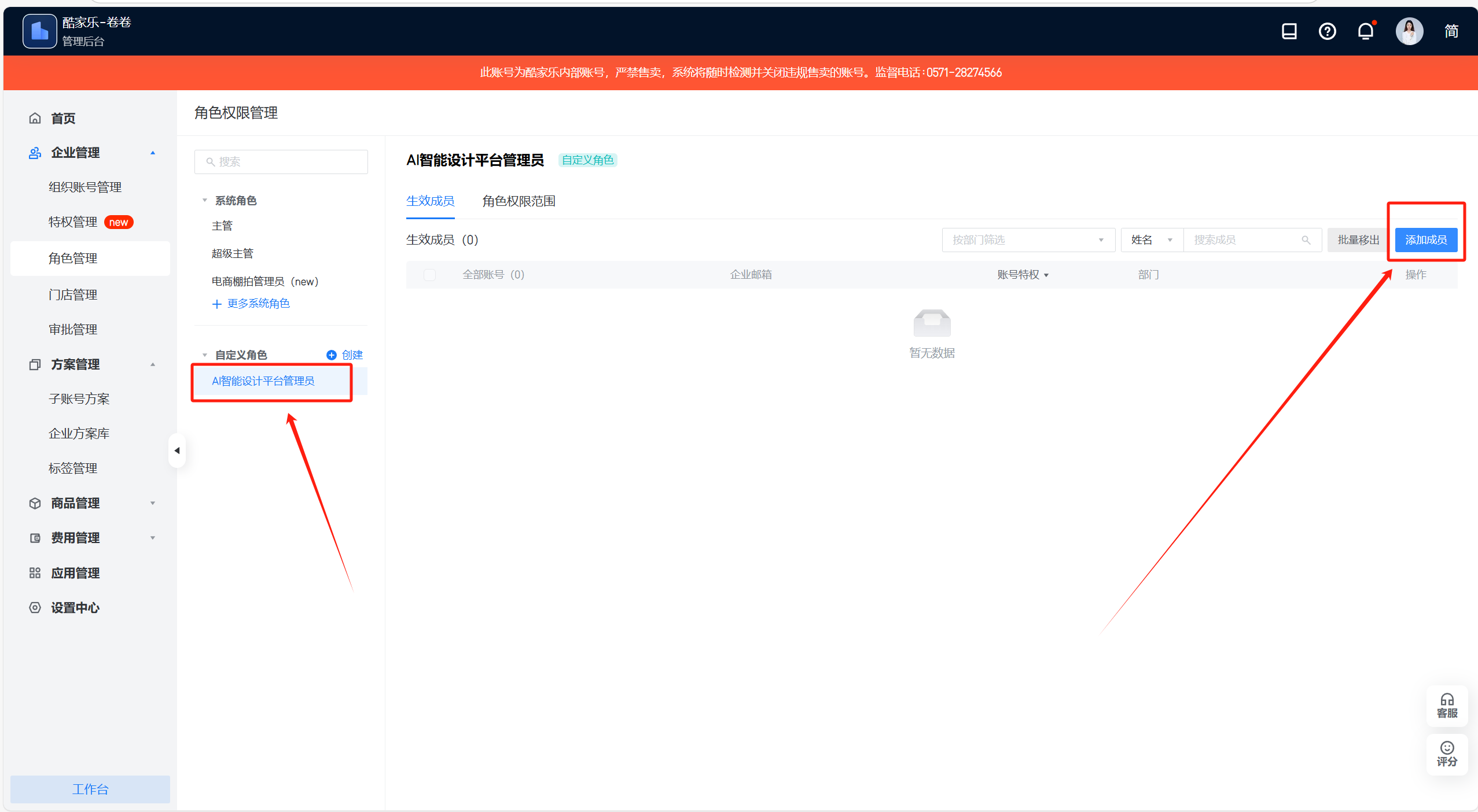Collapse the 系统角色 tree group
Screen dimensions: 1478x812
pyautogui.click(x=205, y=201)
